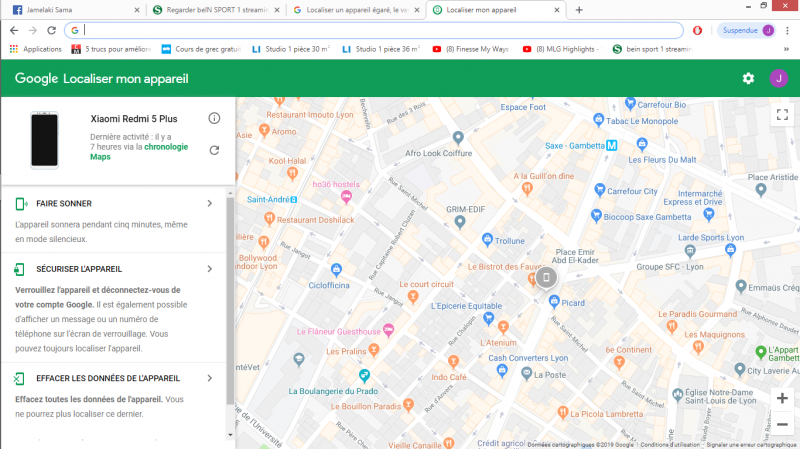Click the Xiaomi phone thumbnail image
800x449 pixels.
(x=44, y=140)
